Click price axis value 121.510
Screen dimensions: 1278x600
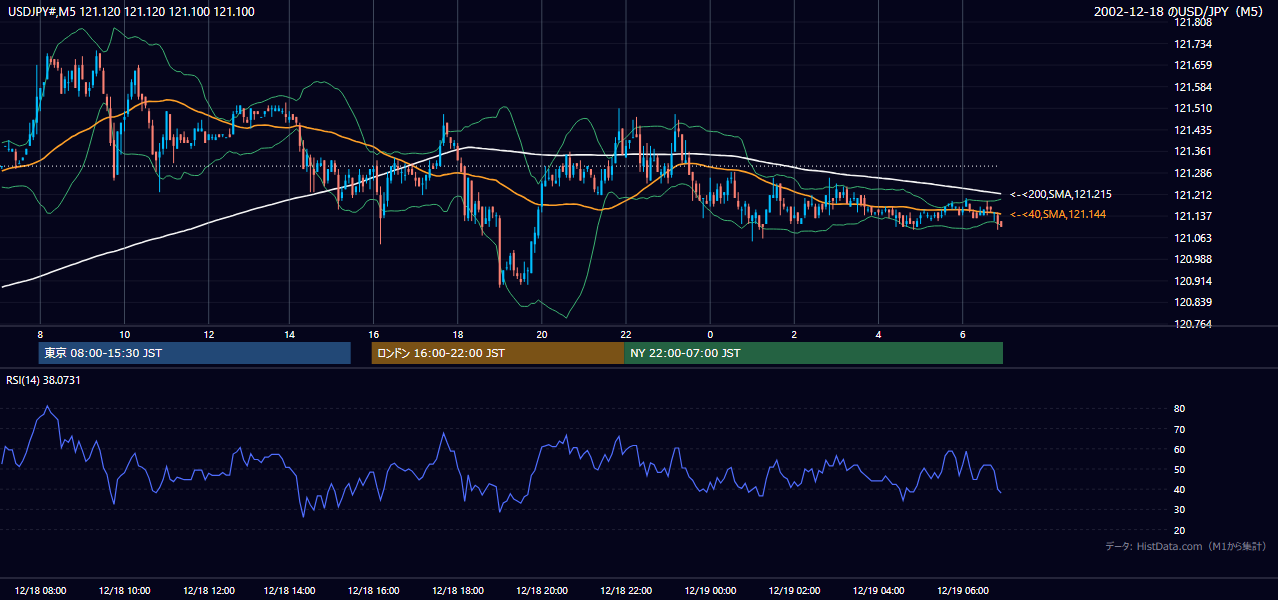[x=1194, y=108]
